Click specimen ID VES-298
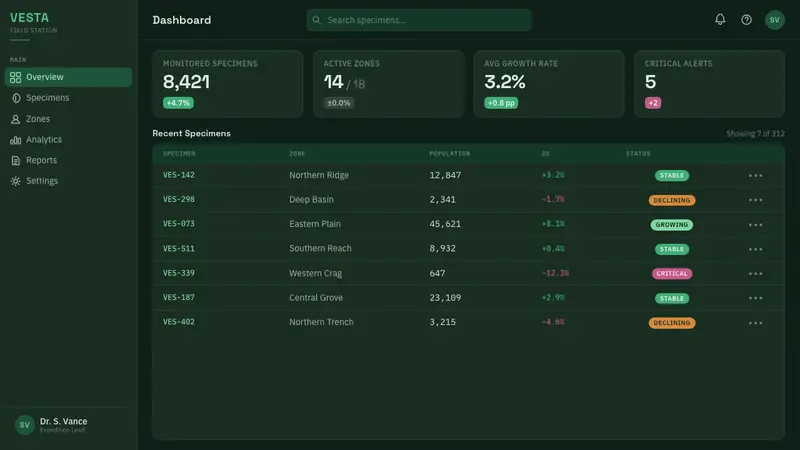 [179, 199]
